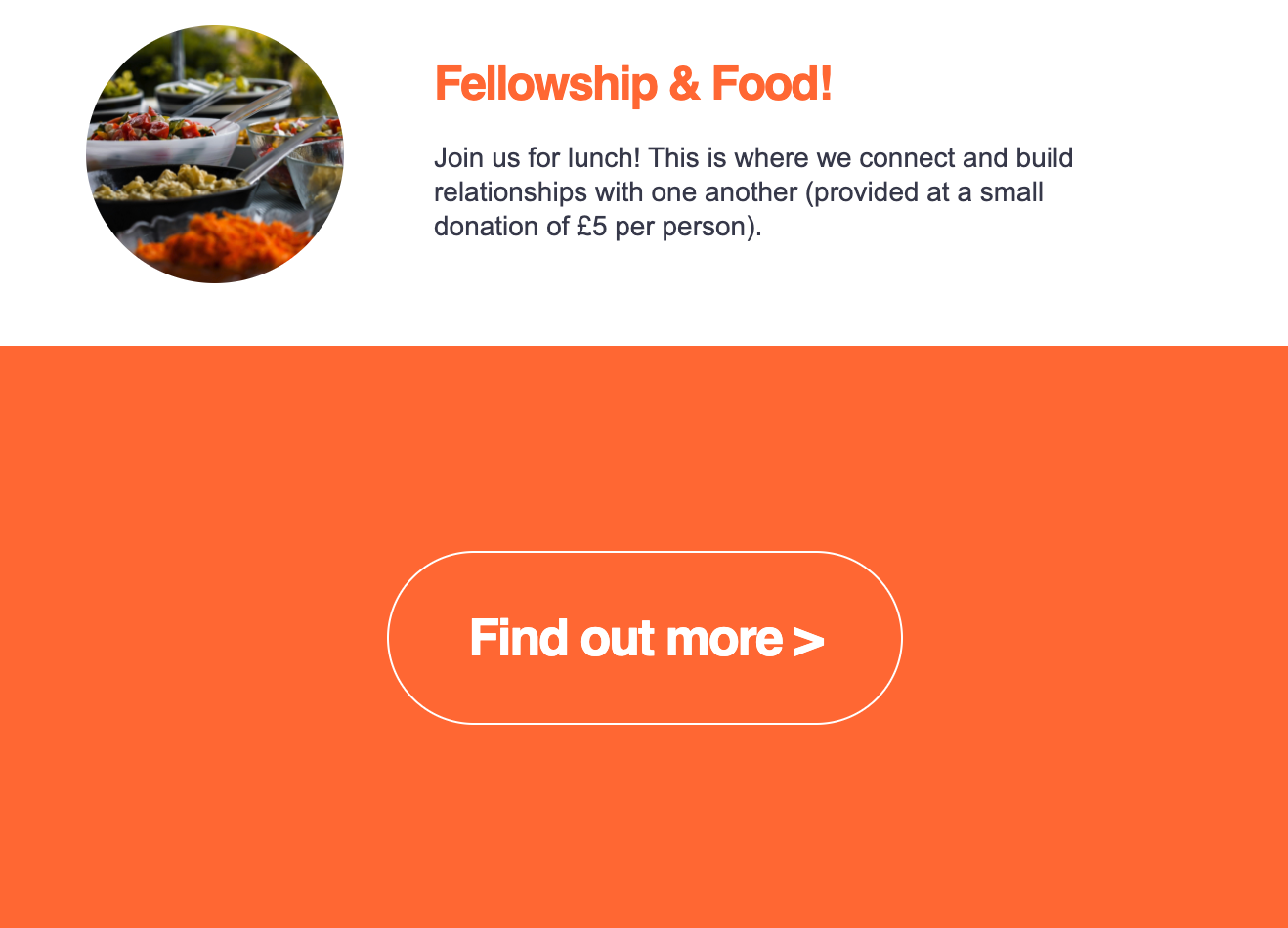Click the word "relationships" in the paragraph
Screen dimensions: 1288x928
pos(511,192)
